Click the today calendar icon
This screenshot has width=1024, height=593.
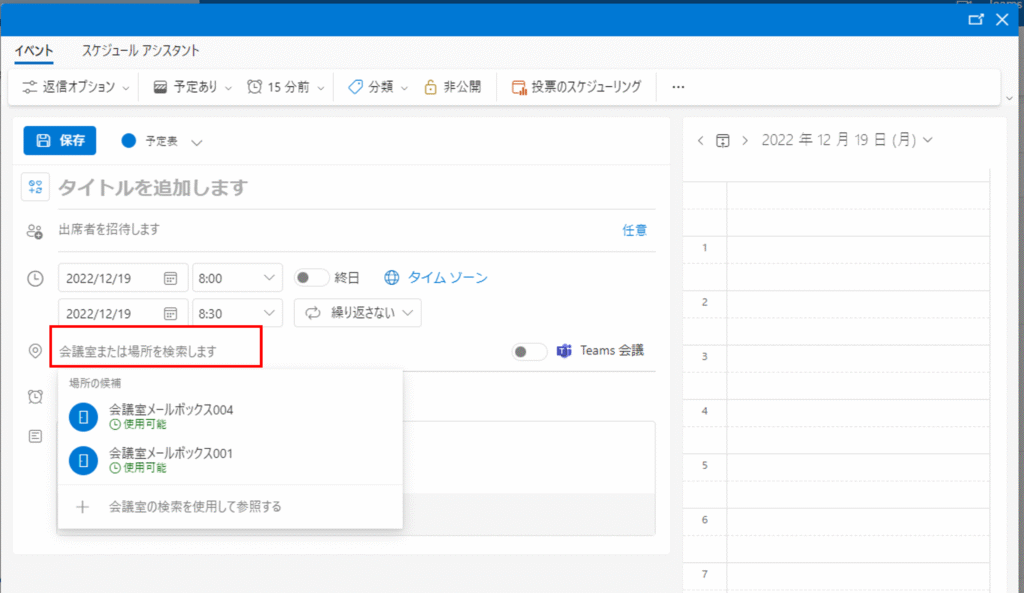coord(723,140)
